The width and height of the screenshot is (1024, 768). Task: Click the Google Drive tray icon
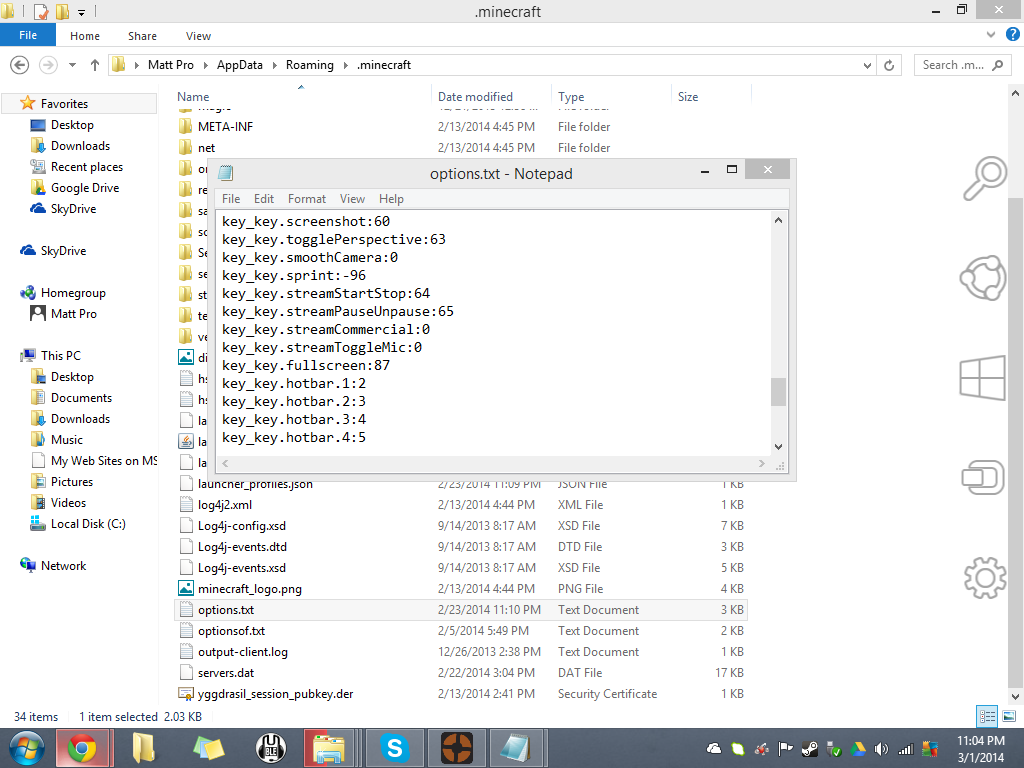858,749
